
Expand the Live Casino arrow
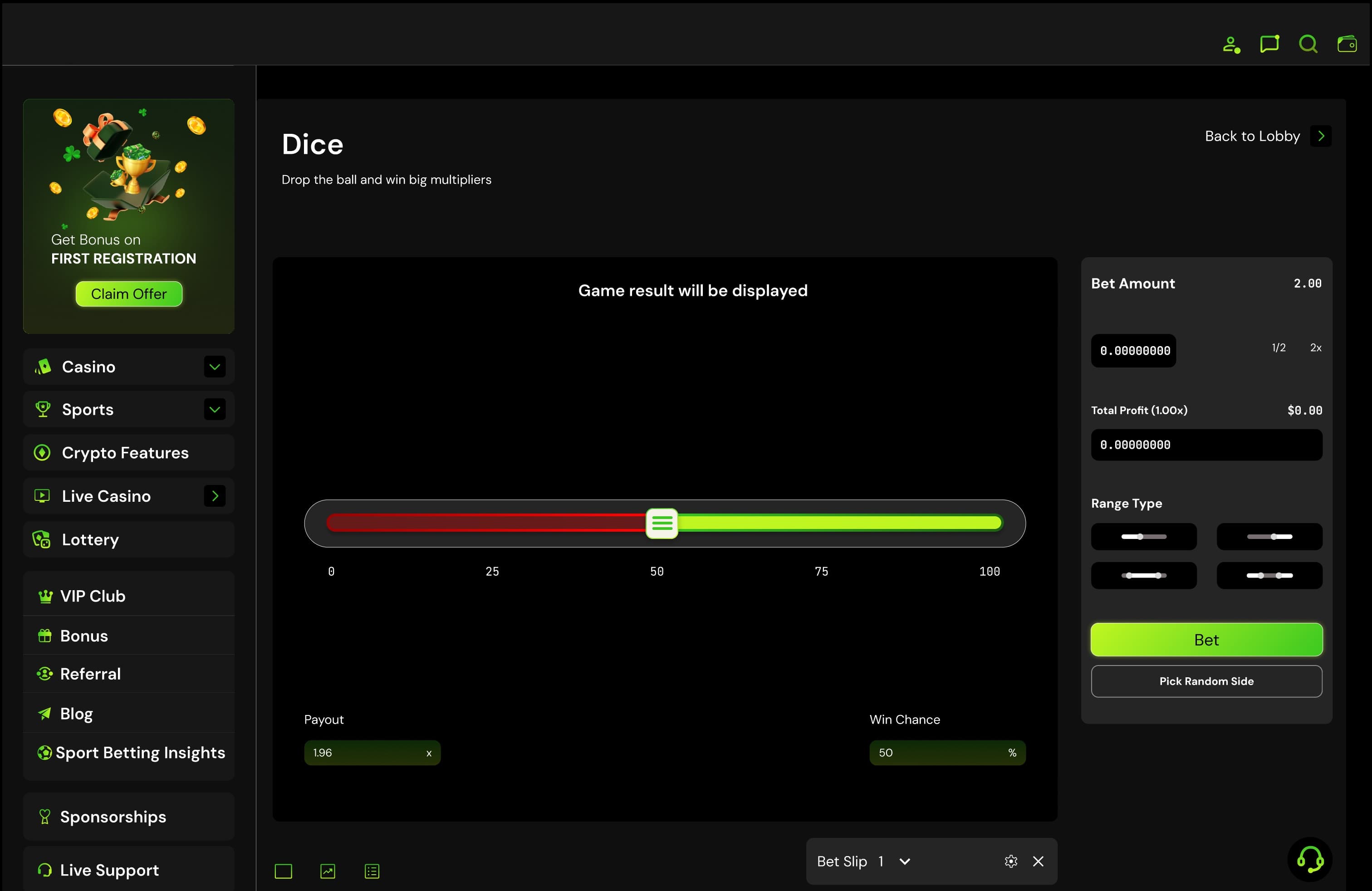(x=215, y=496)
